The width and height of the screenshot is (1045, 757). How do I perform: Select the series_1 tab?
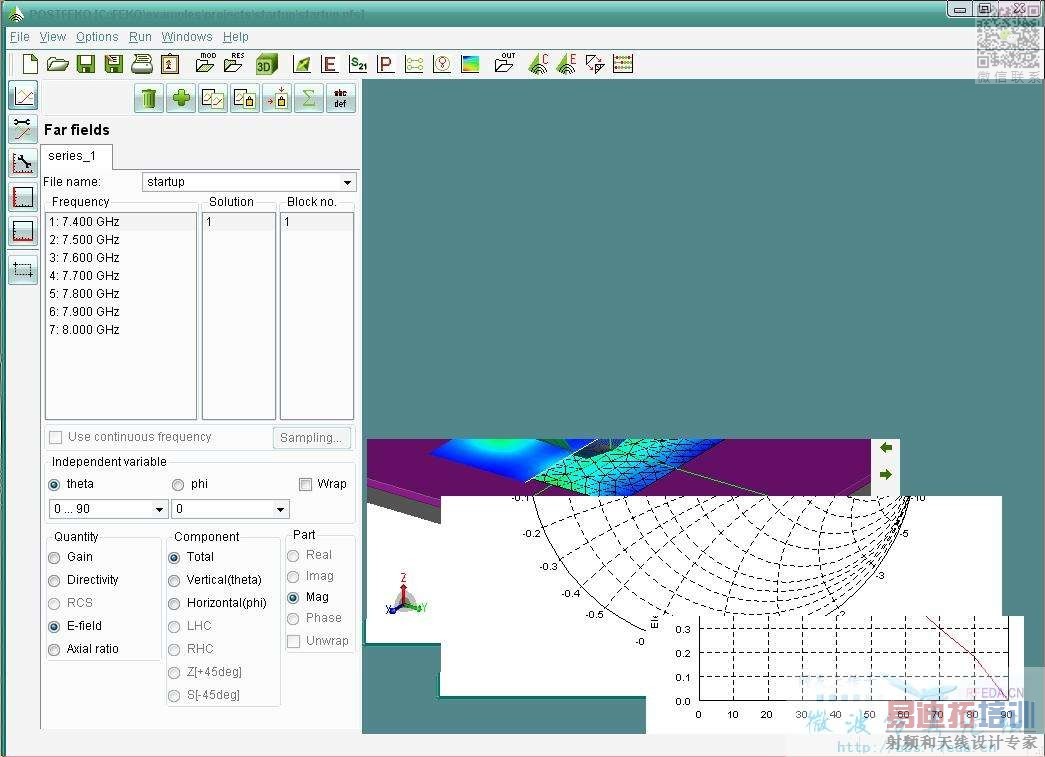point(73,156)
